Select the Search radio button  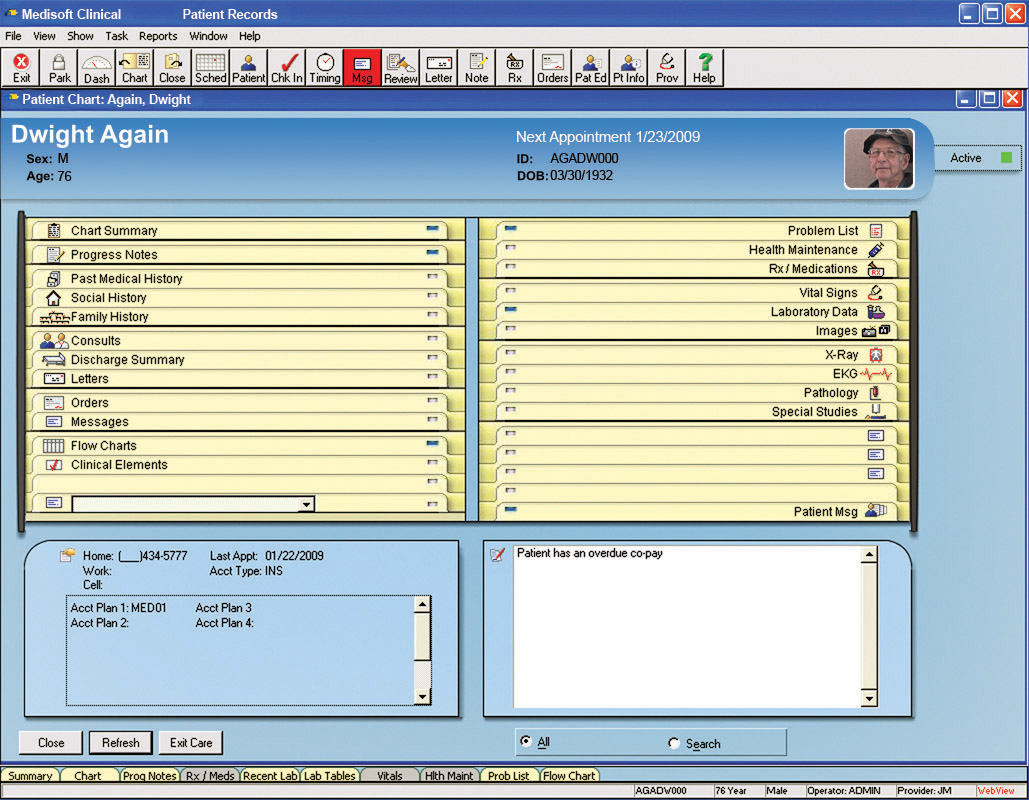pos(673,743)
